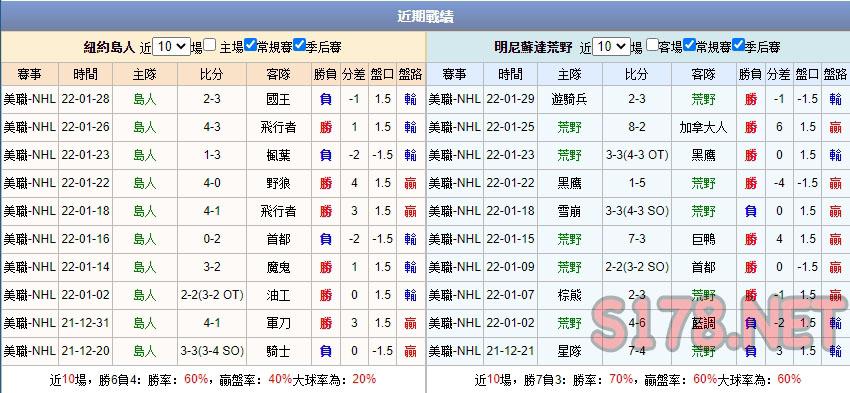This screenshot has width=850, height=393.
Task: Toggle 季后賽 checkbox for 紐約島人
Action: click(299, 46)
